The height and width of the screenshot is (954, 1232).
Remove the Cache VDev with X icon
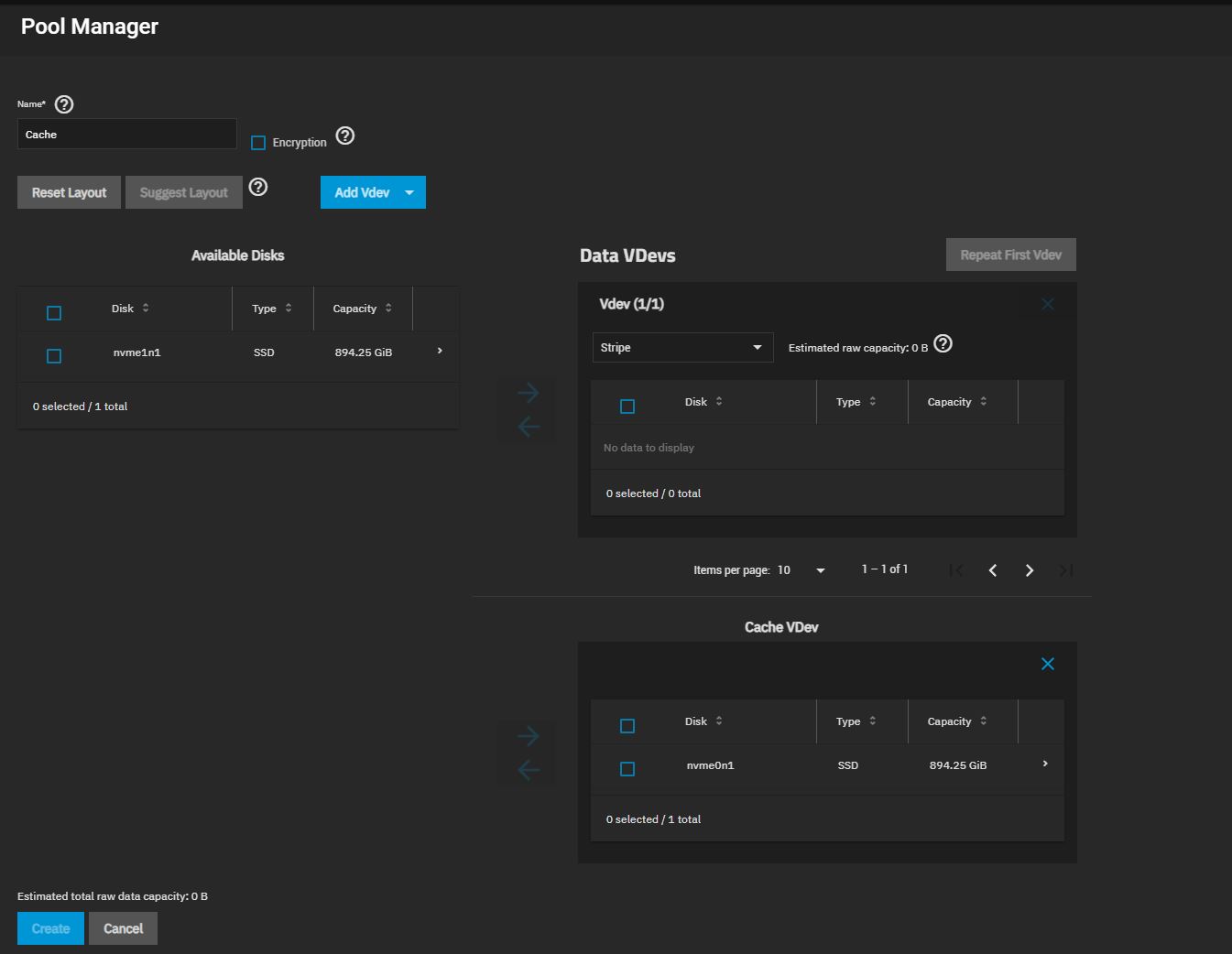(1048, 664)
